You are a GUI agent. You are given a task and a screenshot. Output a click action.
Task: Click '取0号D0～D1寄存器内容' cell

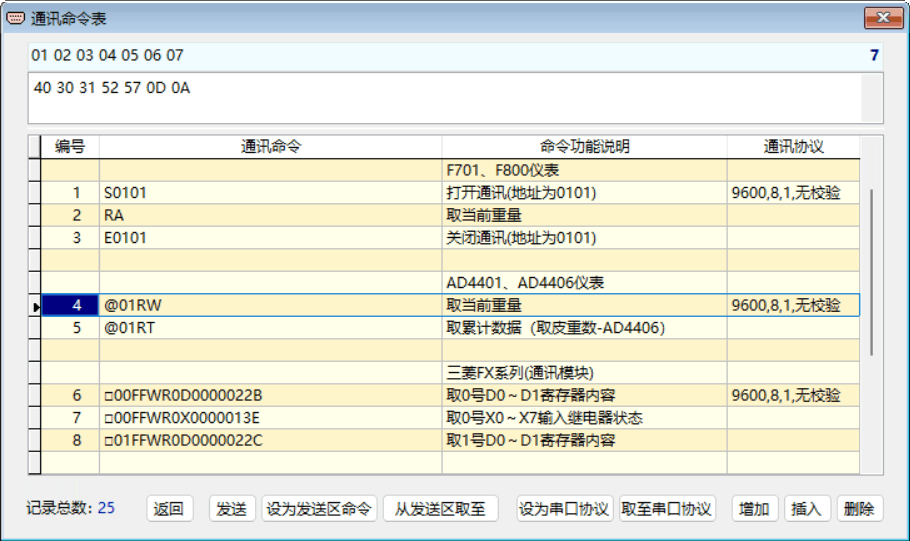point(584,395)
